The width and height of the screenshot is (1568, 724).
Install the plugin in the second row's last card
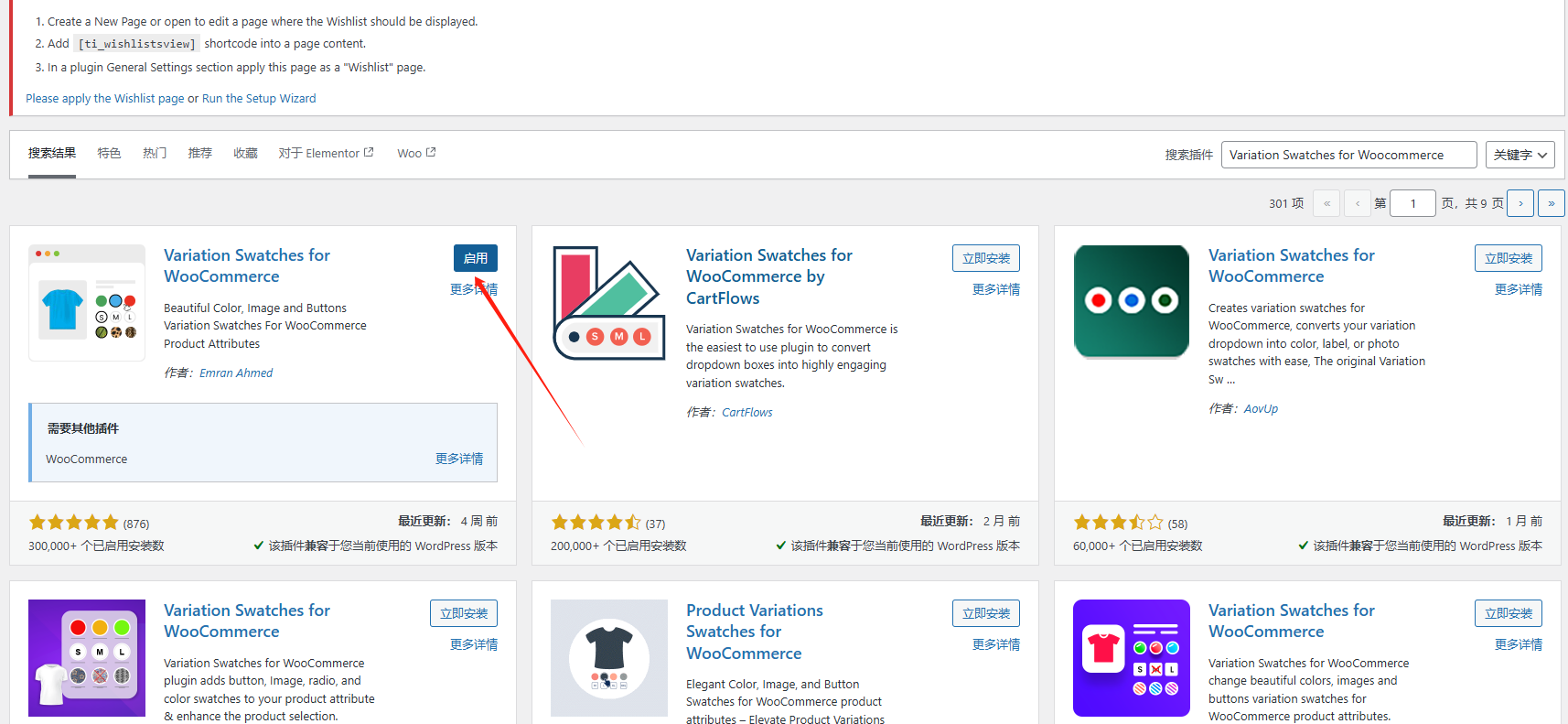point(1509,613)
